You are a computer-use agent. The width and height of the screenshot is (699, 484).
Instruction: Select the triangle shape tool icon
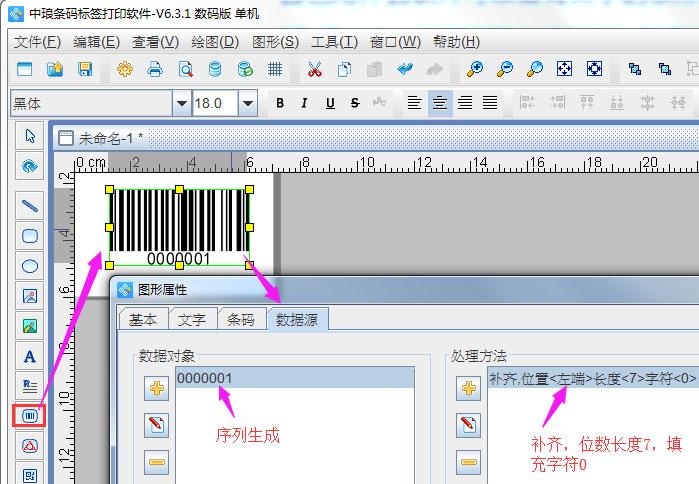pos(30,446)
